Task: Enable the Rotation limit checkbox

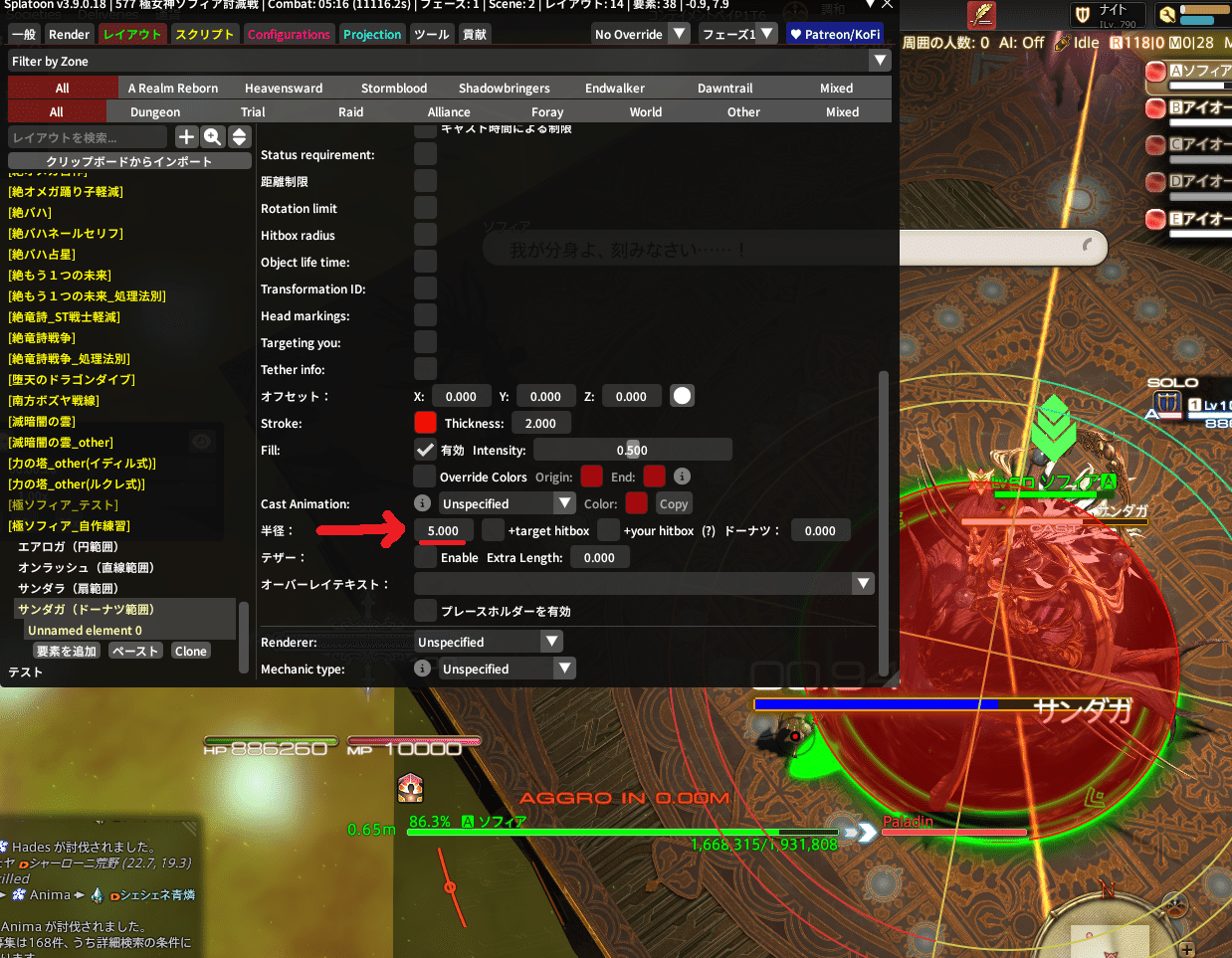Action: tap(425, 208)
